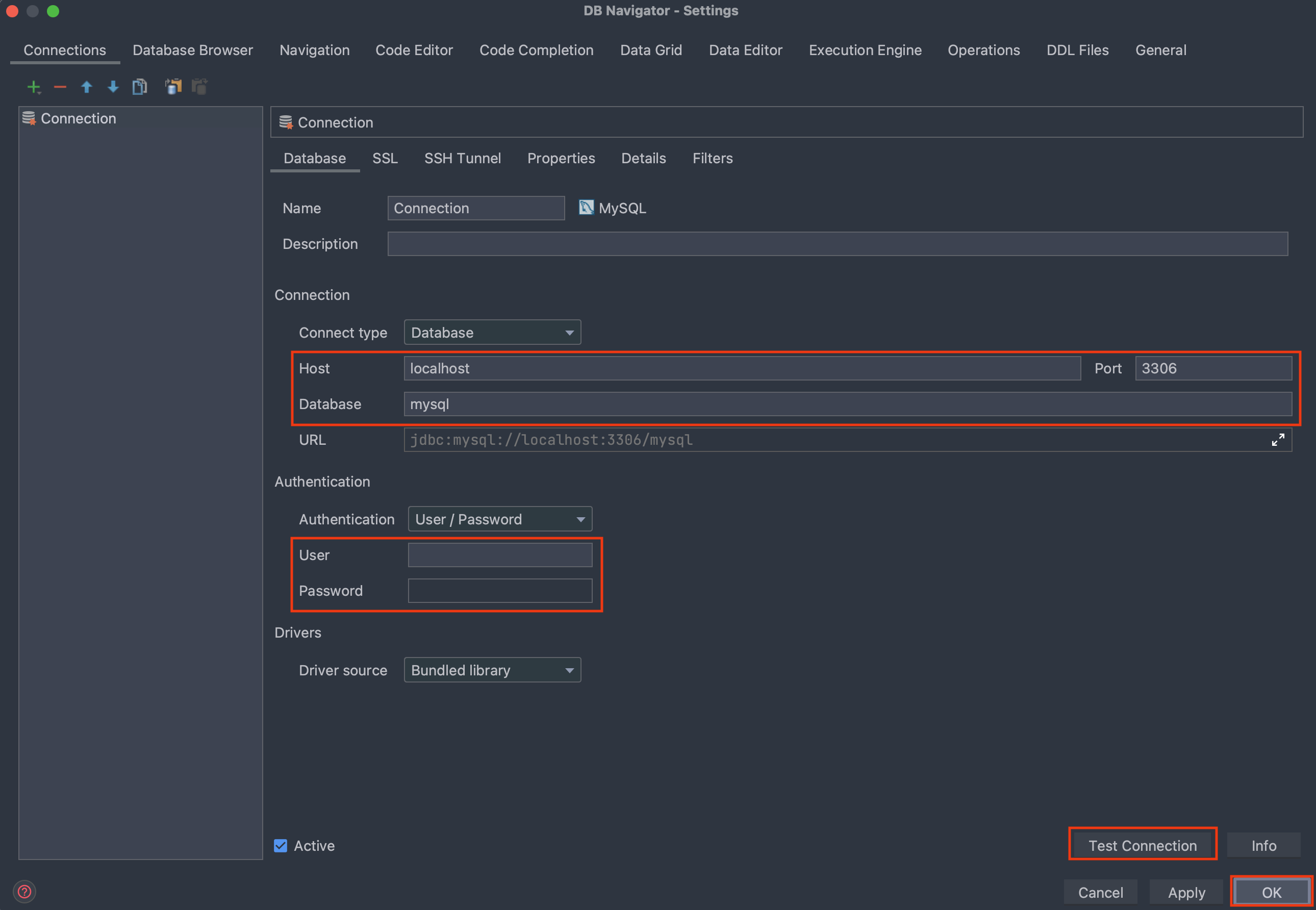The width and height of the screenshot is (1316, 910).
Task: Open the Data Grid tab
Action: [x=651, y=50]
